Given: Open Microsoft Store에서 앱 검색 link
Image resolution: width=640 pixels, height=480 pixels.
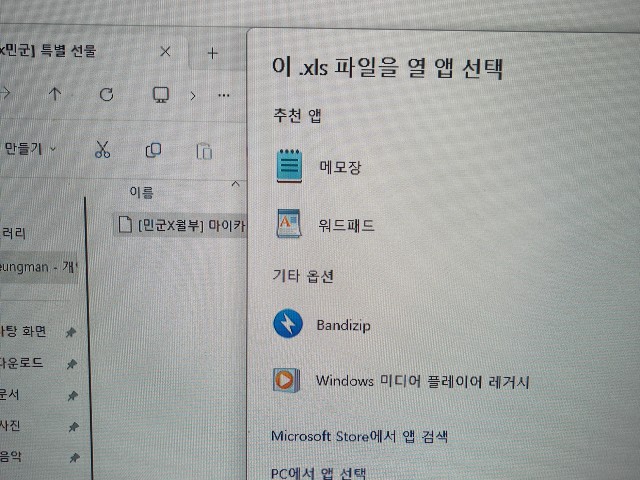Looking at the screenshot, I should 359,436.
